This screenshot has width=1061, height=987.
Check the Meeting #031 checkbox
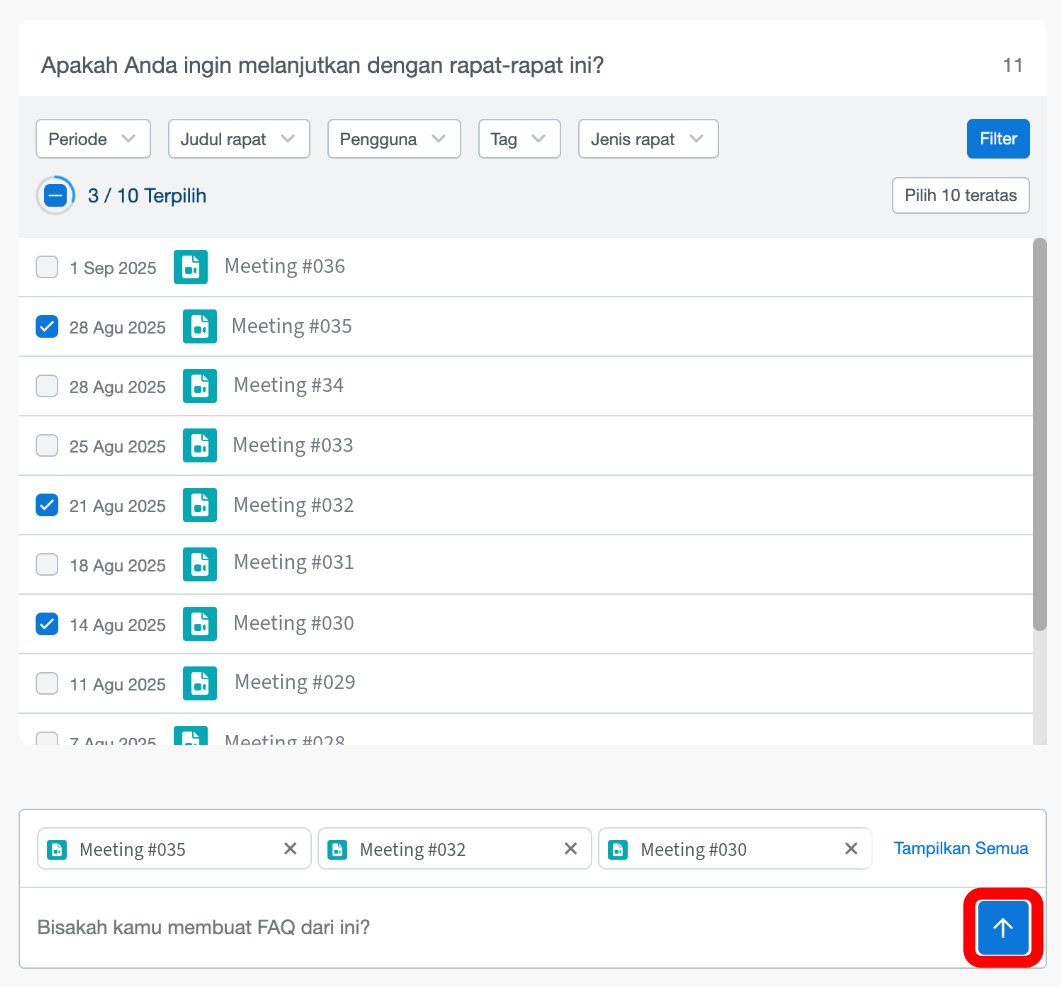pyautogui.click(x=47, y=564)
